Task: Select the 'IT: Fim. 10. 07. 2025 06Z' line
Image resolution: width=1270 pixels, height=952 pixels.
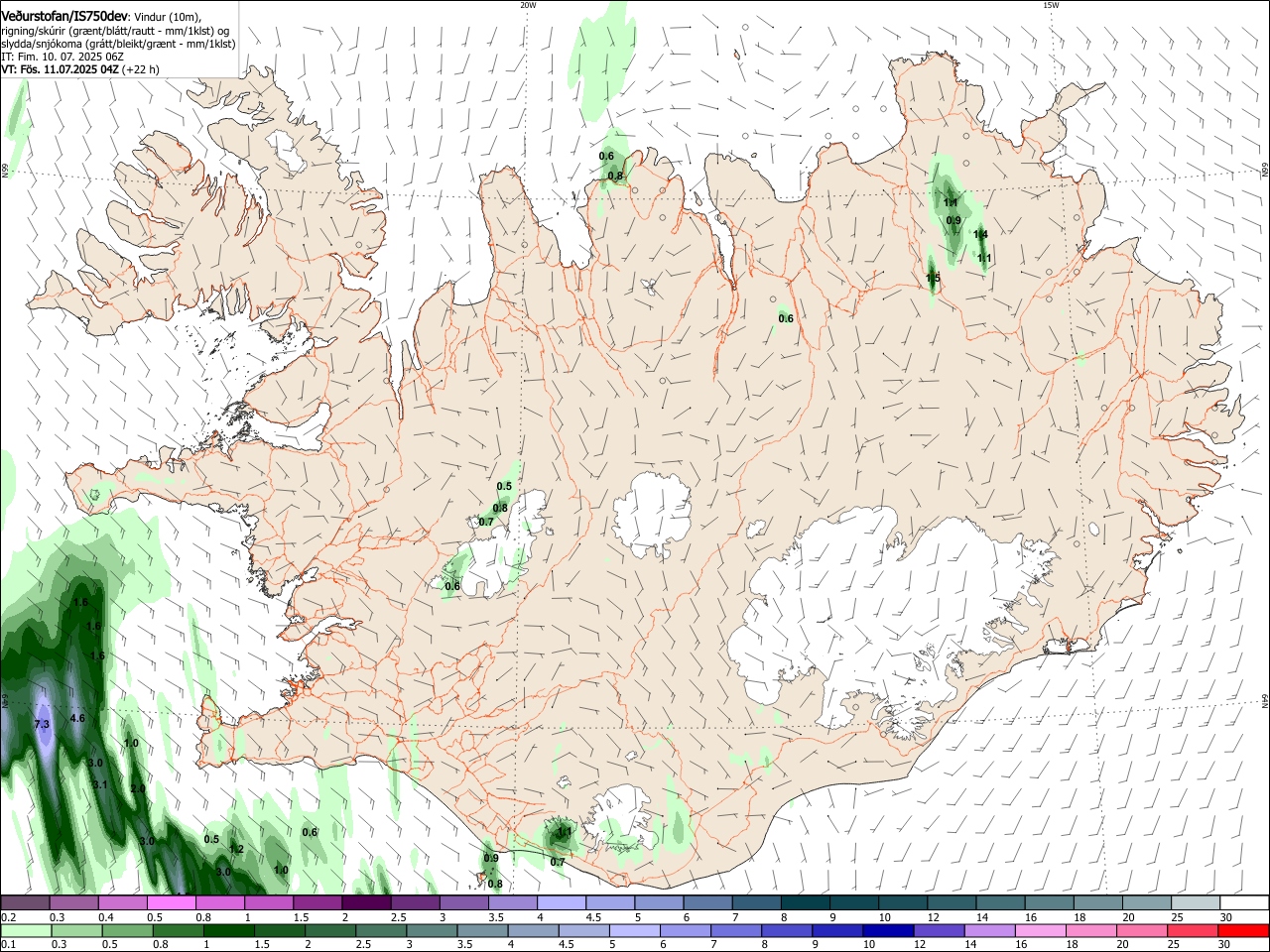Action: click(63, 57)
